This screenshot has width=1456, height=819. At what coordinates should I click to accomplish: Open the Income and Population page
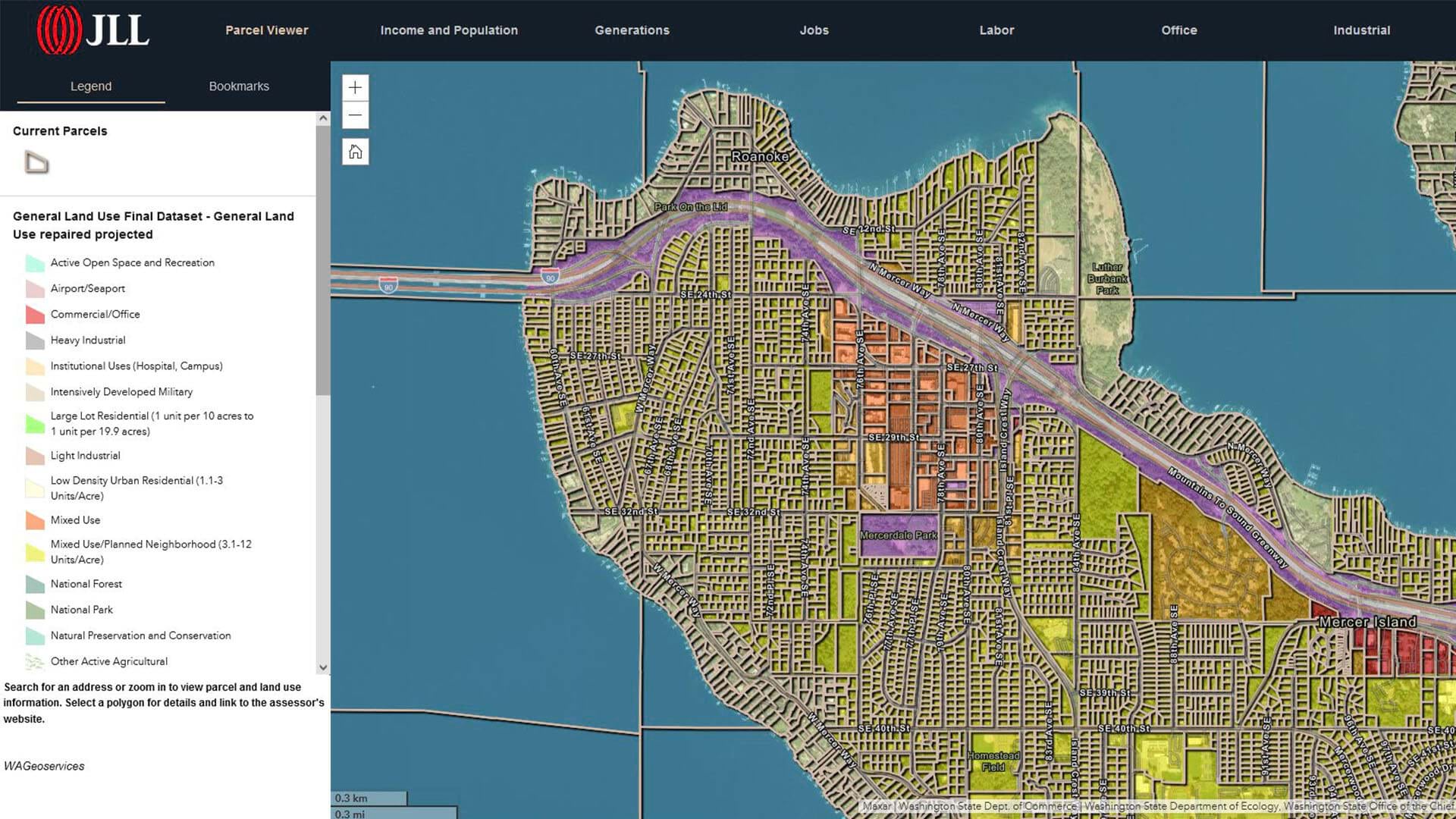click(449, 30)
